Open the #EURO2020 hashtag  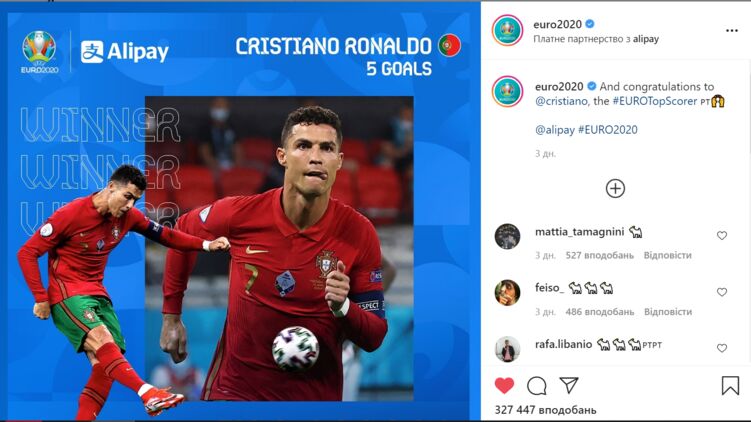608,130
